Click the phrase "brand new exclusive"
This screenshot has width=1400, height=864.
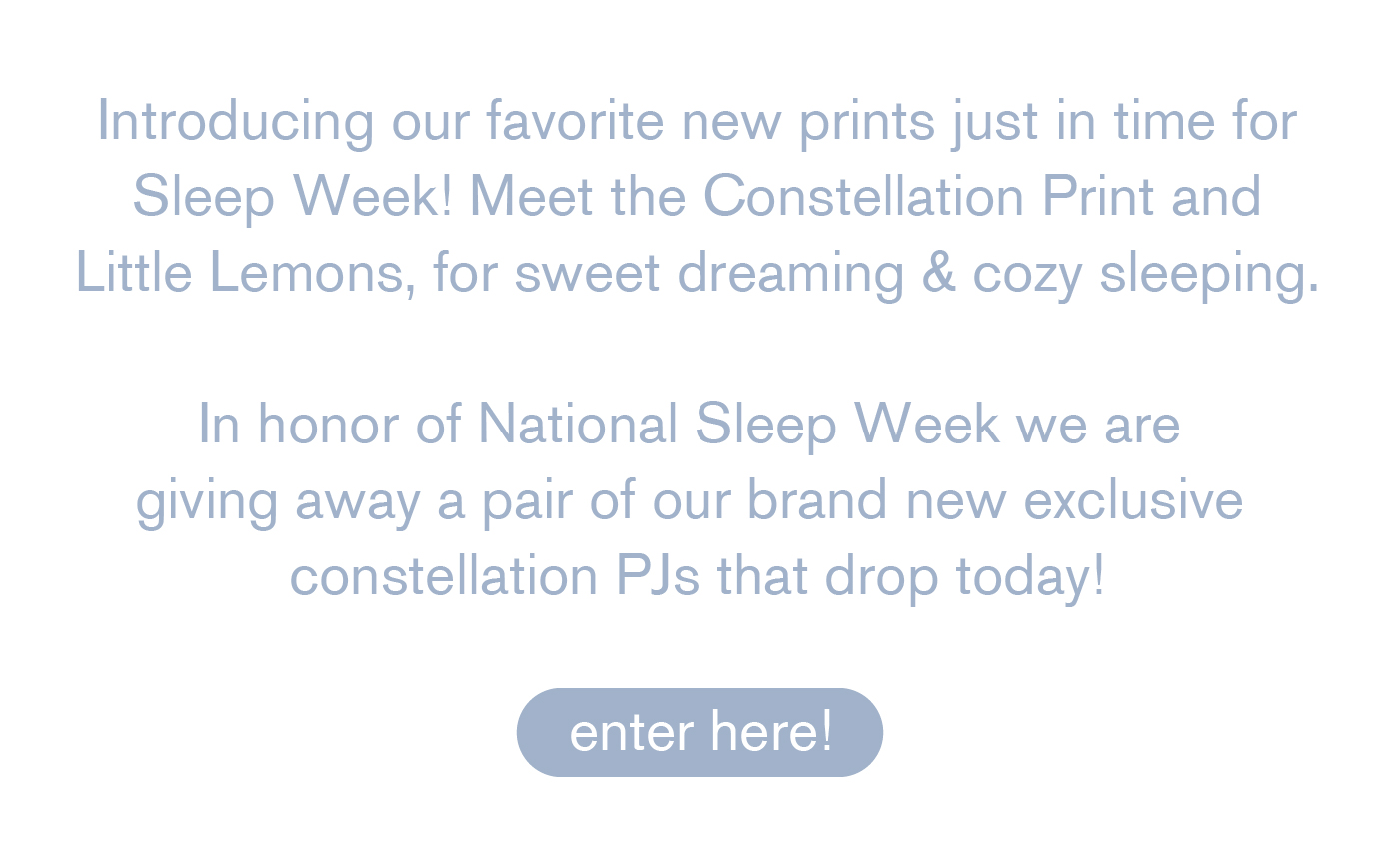click(x=995, y=499)
